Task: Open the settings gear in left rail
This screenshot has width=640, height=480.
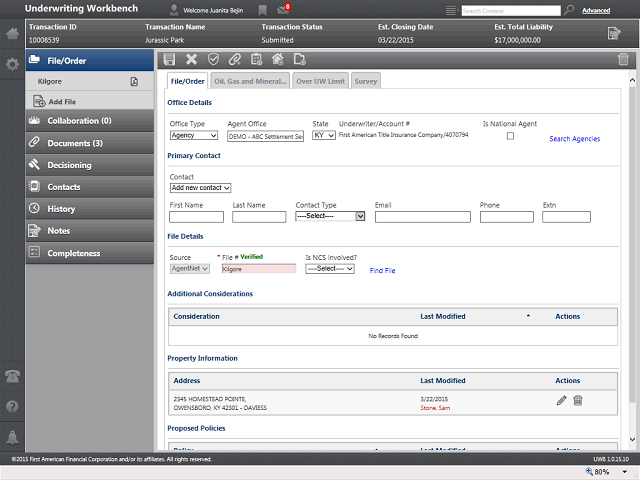Action: tap(12, 64)
